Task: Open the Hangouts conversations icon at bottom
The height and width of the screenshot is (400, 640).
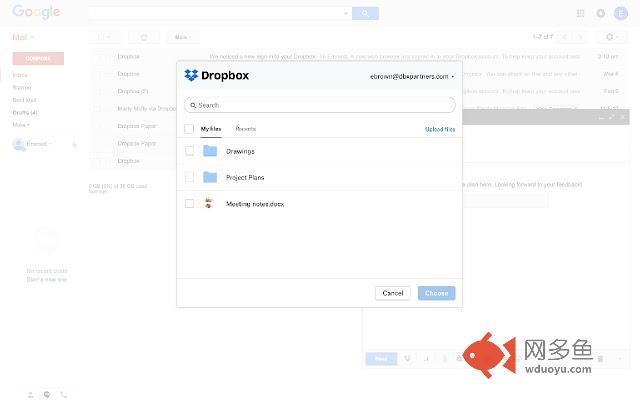Action: [x=47, y=395]
